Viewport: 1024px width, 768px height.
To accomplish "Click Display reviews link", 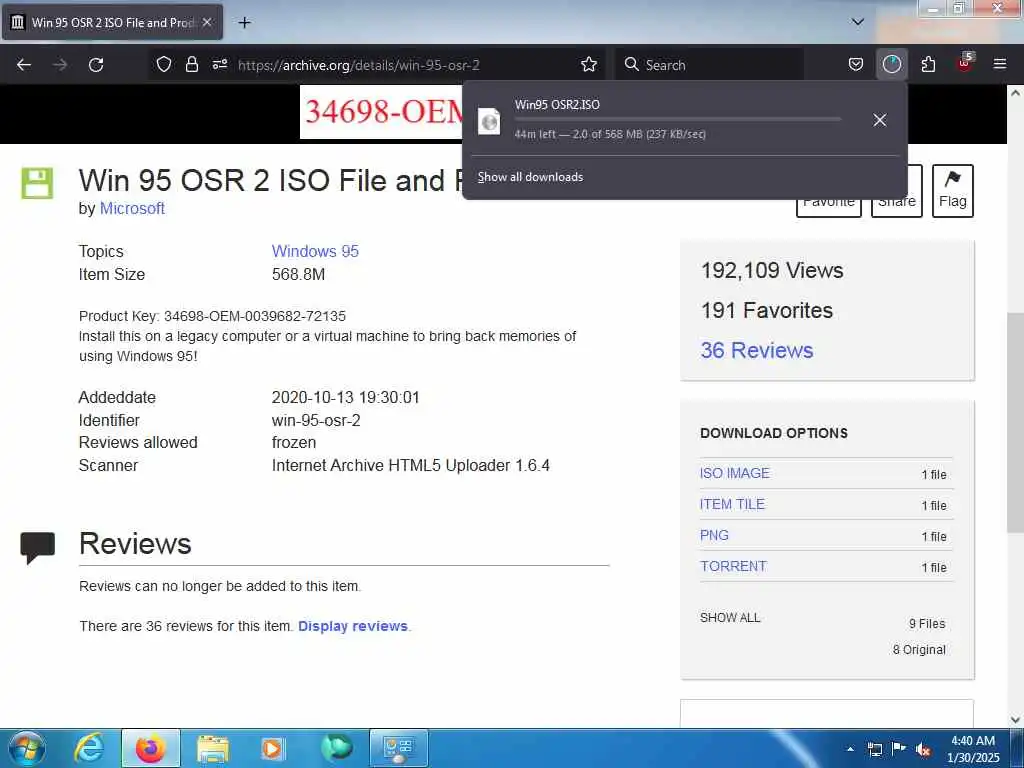I will tap(353, 626).
